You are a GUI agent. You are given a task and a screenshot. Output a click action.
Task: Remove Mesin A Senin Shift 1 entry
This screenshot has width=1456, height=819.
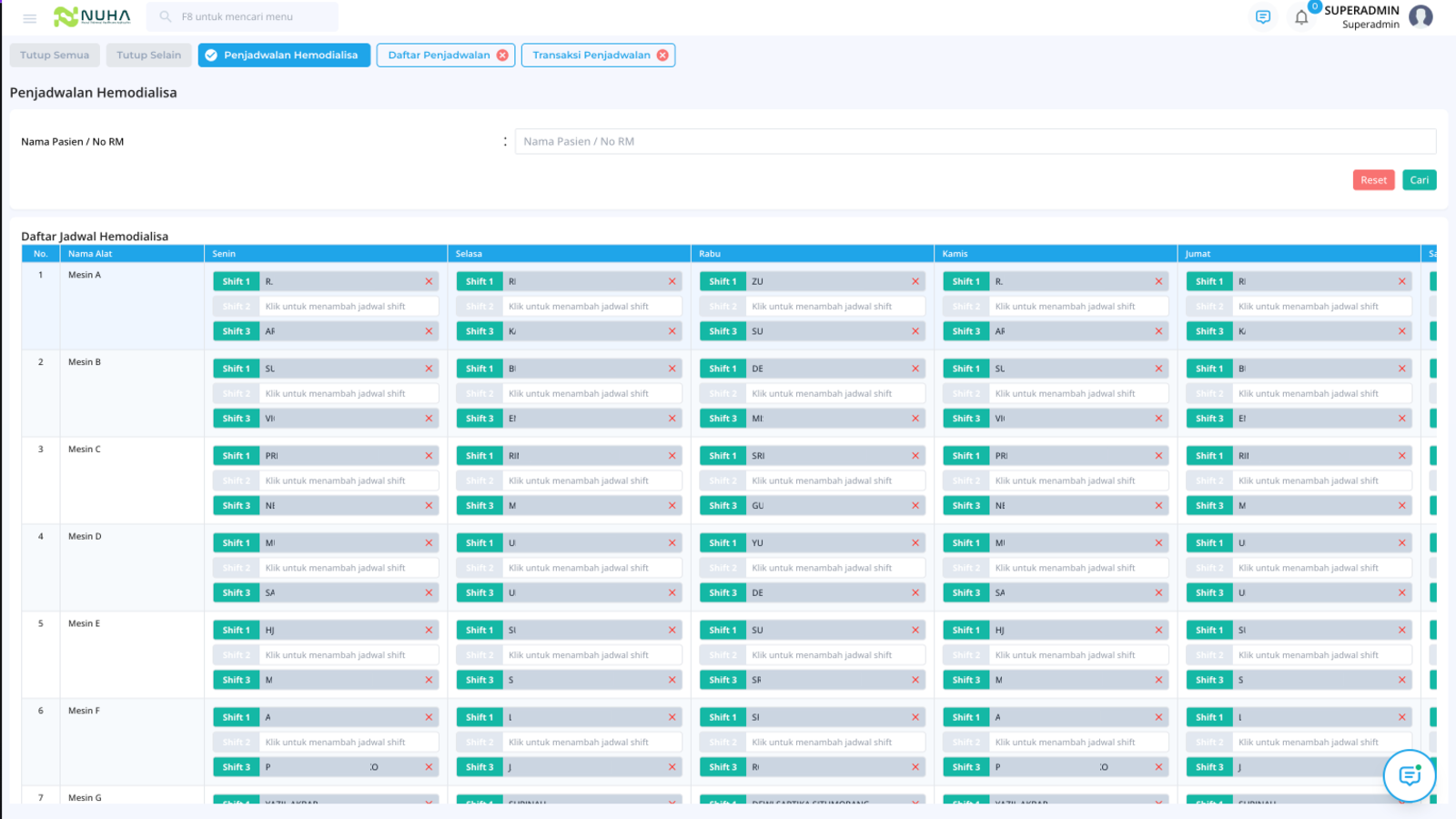point(429,281)
